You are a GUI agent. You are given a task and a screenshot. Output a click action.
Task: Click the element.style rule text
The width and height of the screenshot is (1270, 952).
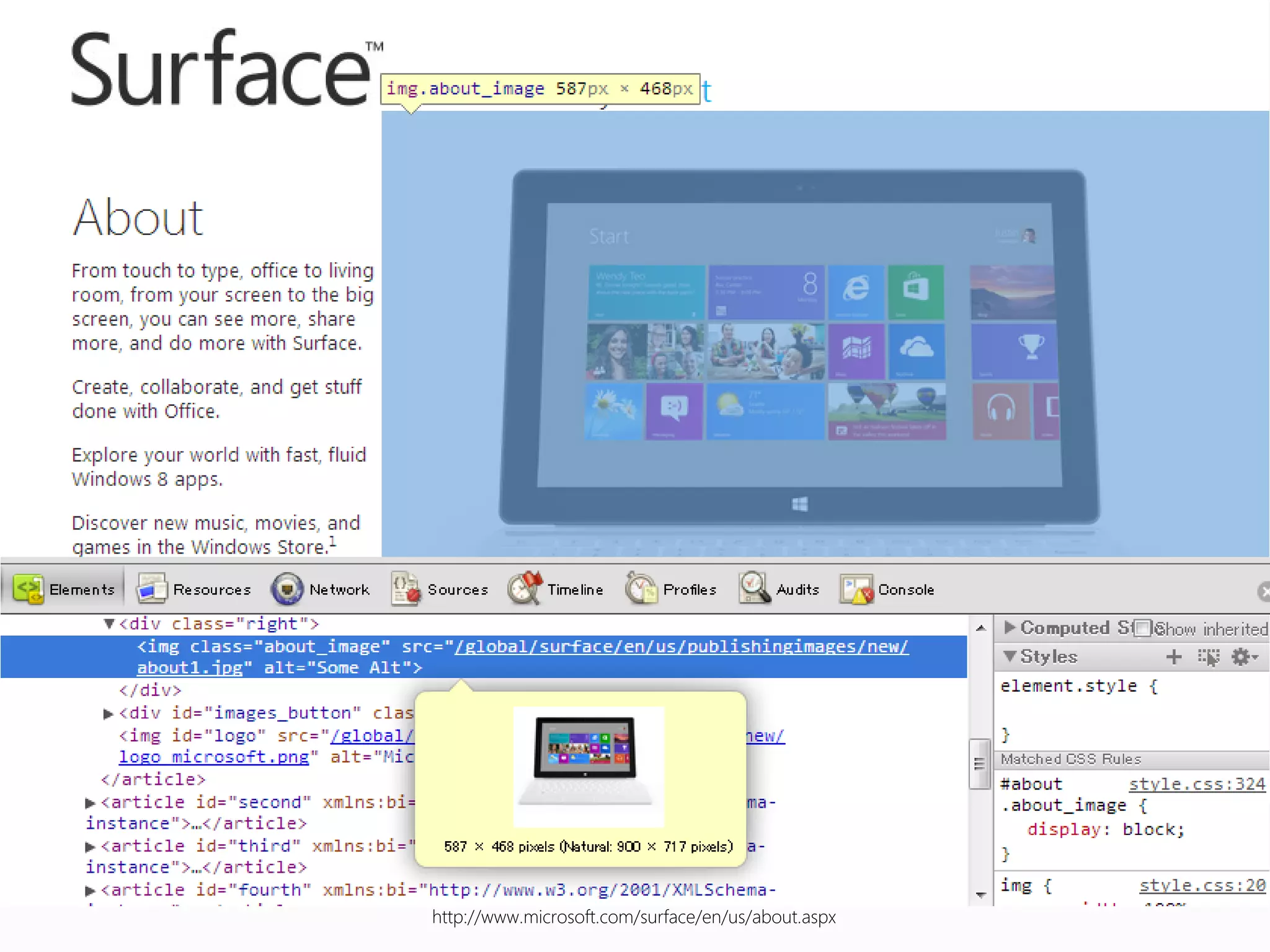click(x=1078, y=686)
